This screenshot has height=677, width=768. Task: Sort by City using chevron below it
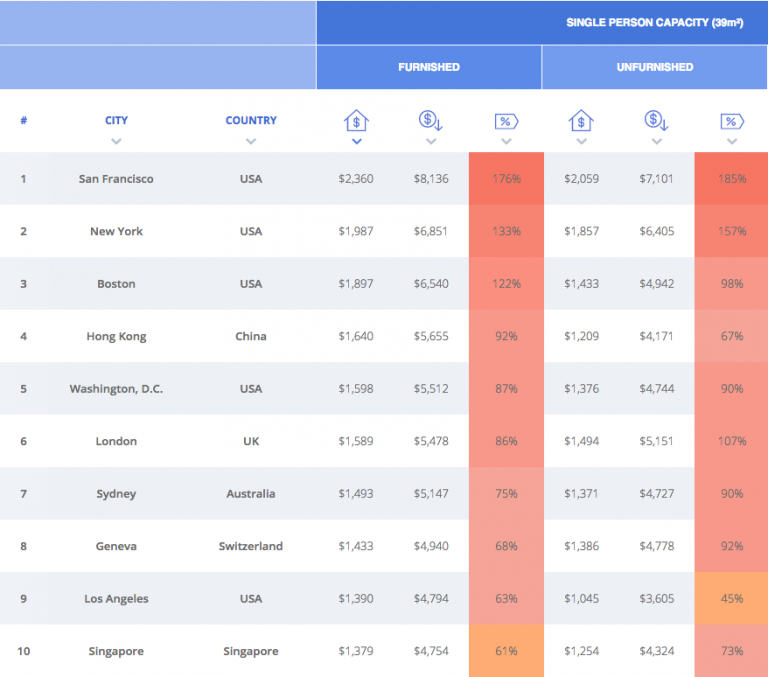point(116,142)
